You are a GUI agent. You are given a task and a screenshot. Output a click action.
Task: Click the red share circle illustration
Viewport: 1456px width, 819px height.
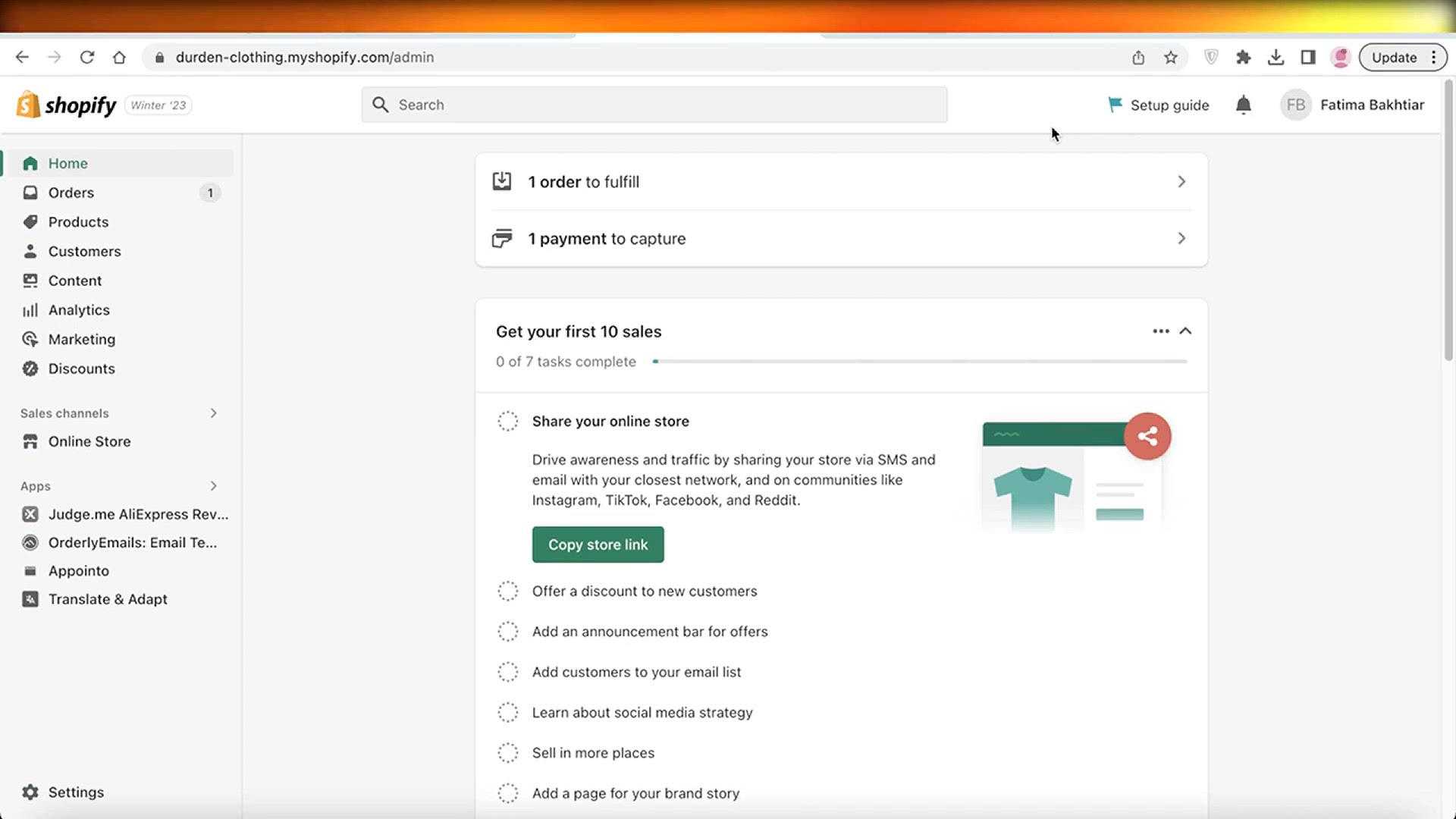[1147, 436]
